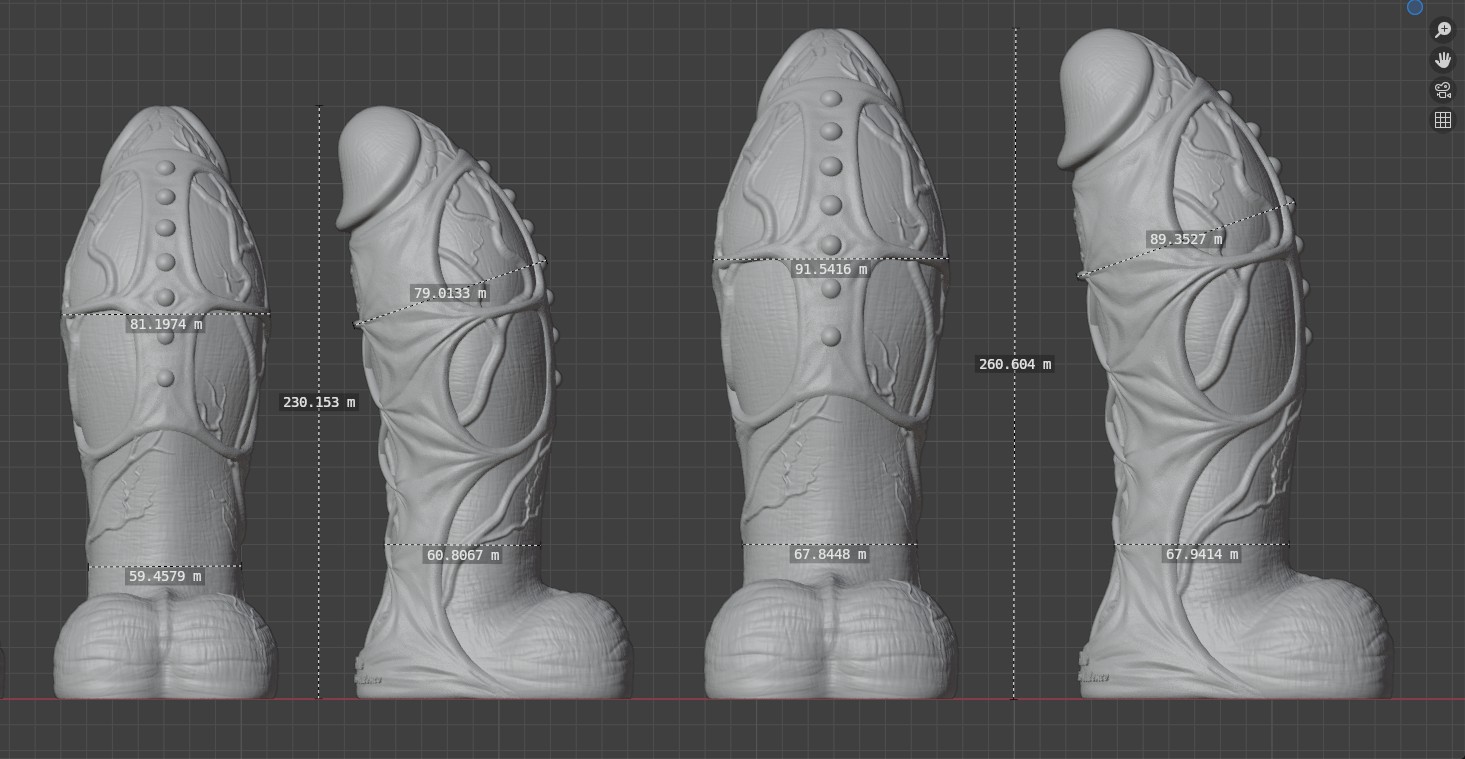
Task: Click the 81.1974 m width measurement
Action: click(x=166, y=324)
